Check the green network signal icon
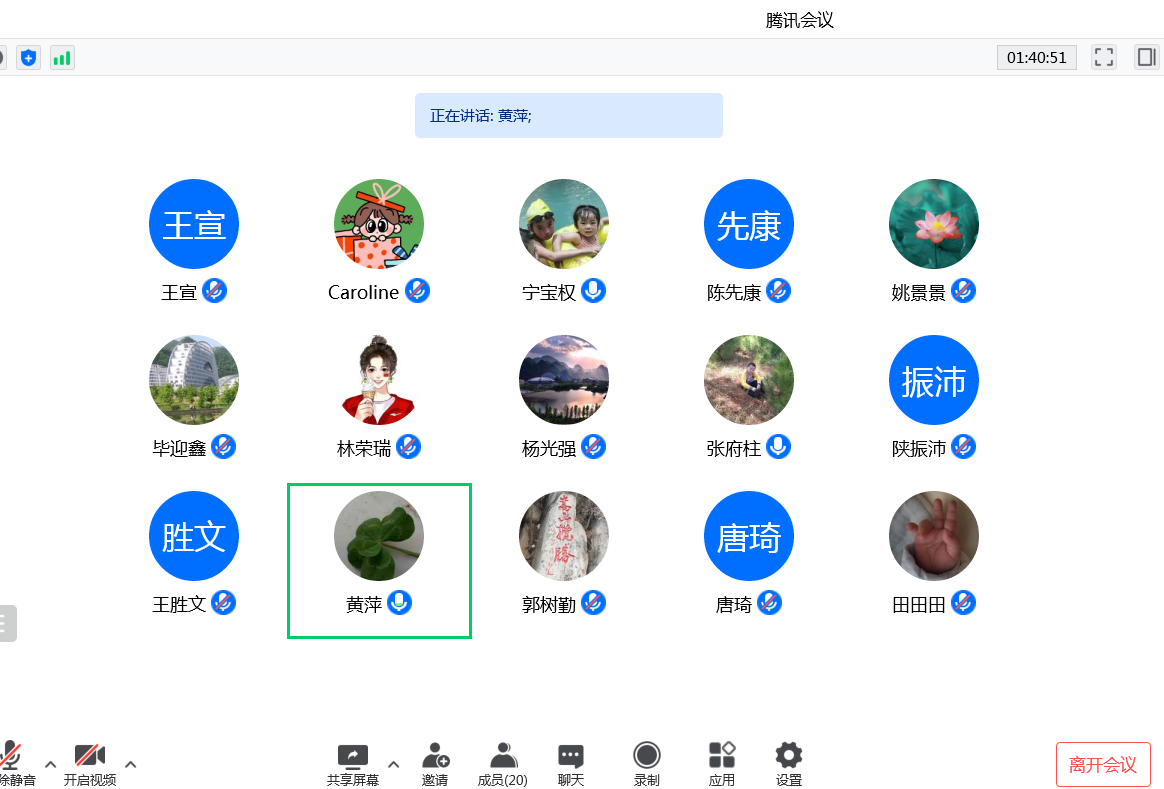The height and width of the screenshot is (789, 1164). pos(62,57)
